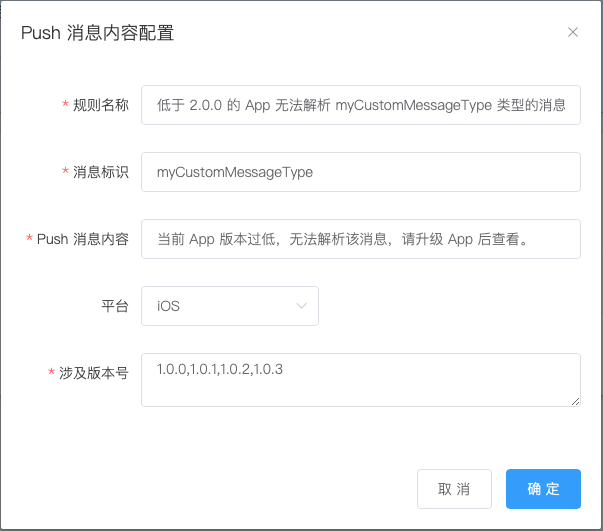The width and height of the screenshot is (603, 531).
Task: Focus the 消息标识 field with myCustomMessageType
Action: click(361, 172)
